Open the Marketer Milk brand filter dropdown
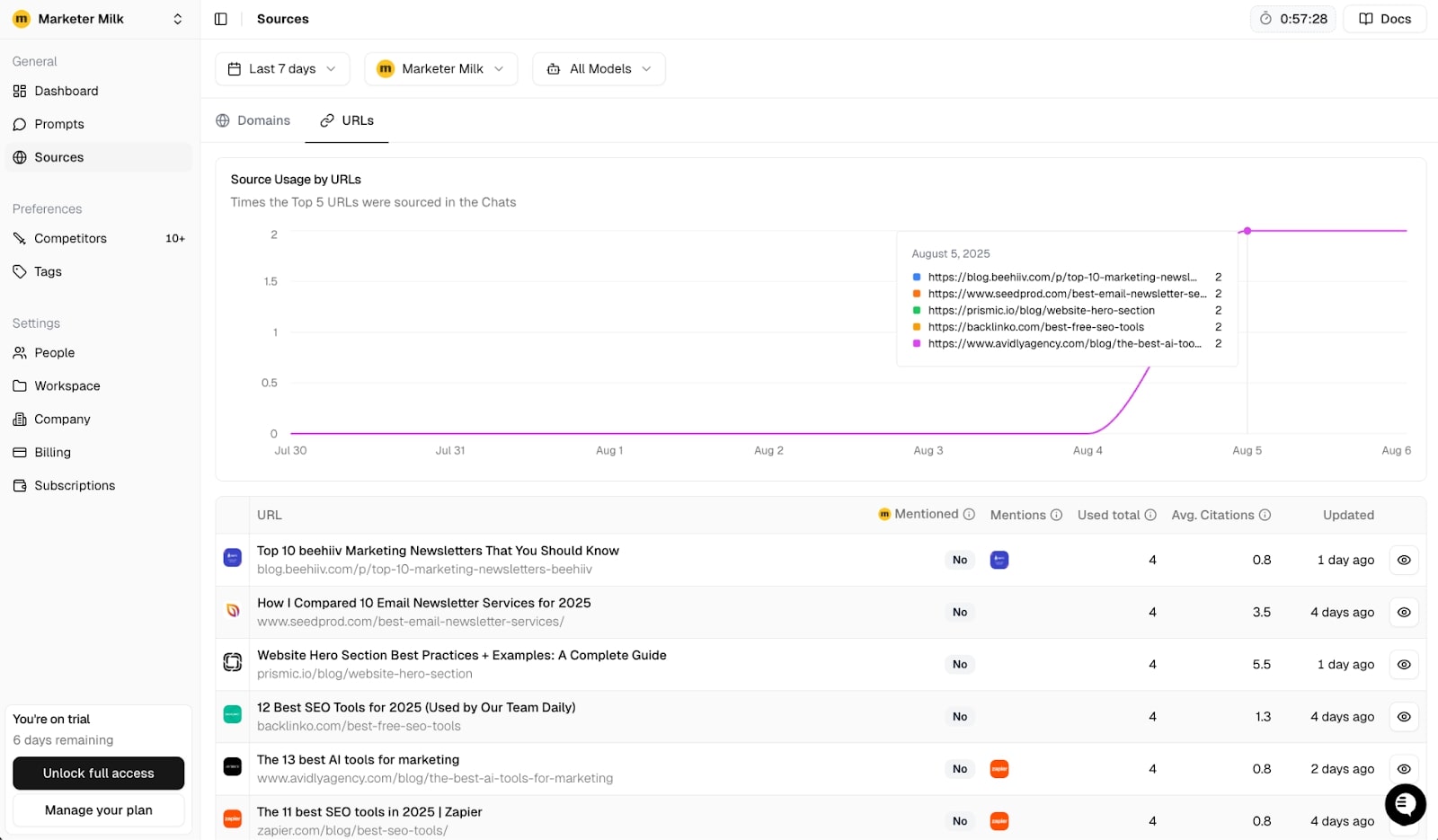 (440, 68)
